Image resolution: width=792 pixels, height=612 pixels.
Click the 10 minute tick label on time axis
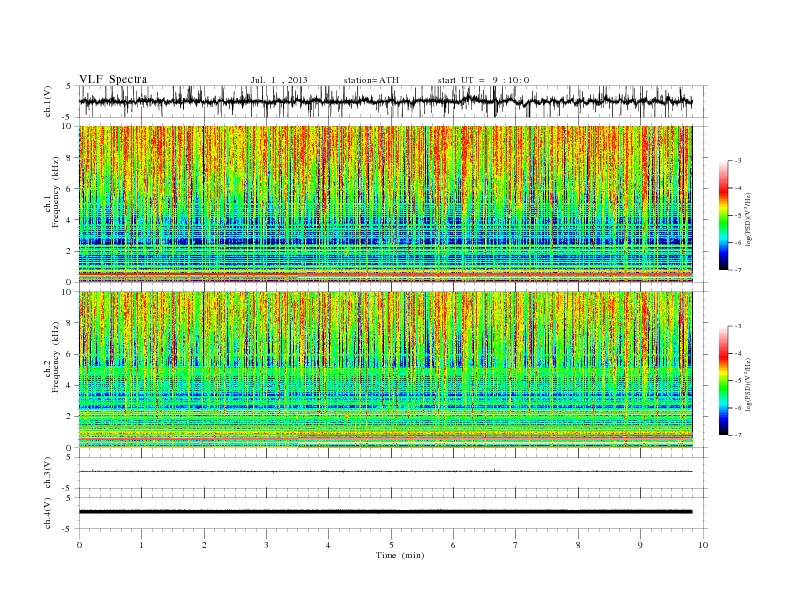703,545
